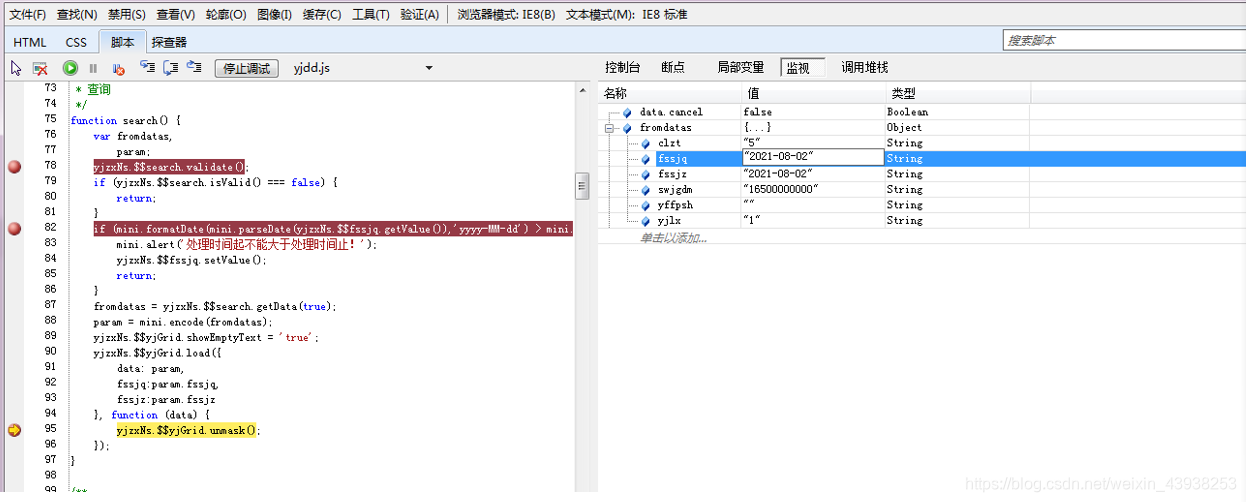
Task: Edit the fssjq value "2021-08-02" field
Action: pyautogui.click(x=812, y=158)
